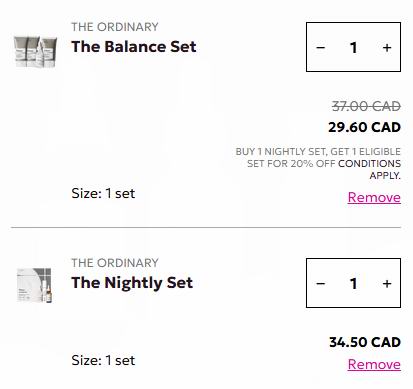Viewport: 413px width, 389px height.
Task: Select the 34.50 CAD price
Action: click(x=365, y=342)
